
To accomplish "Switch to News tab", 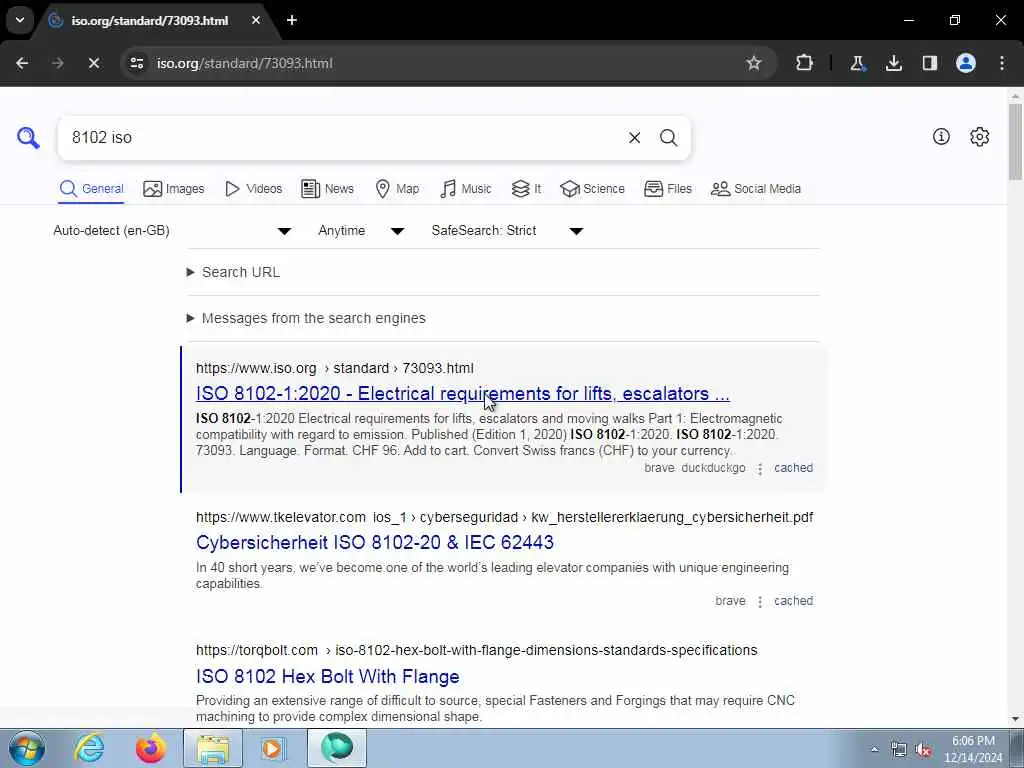I will point(327,189).
